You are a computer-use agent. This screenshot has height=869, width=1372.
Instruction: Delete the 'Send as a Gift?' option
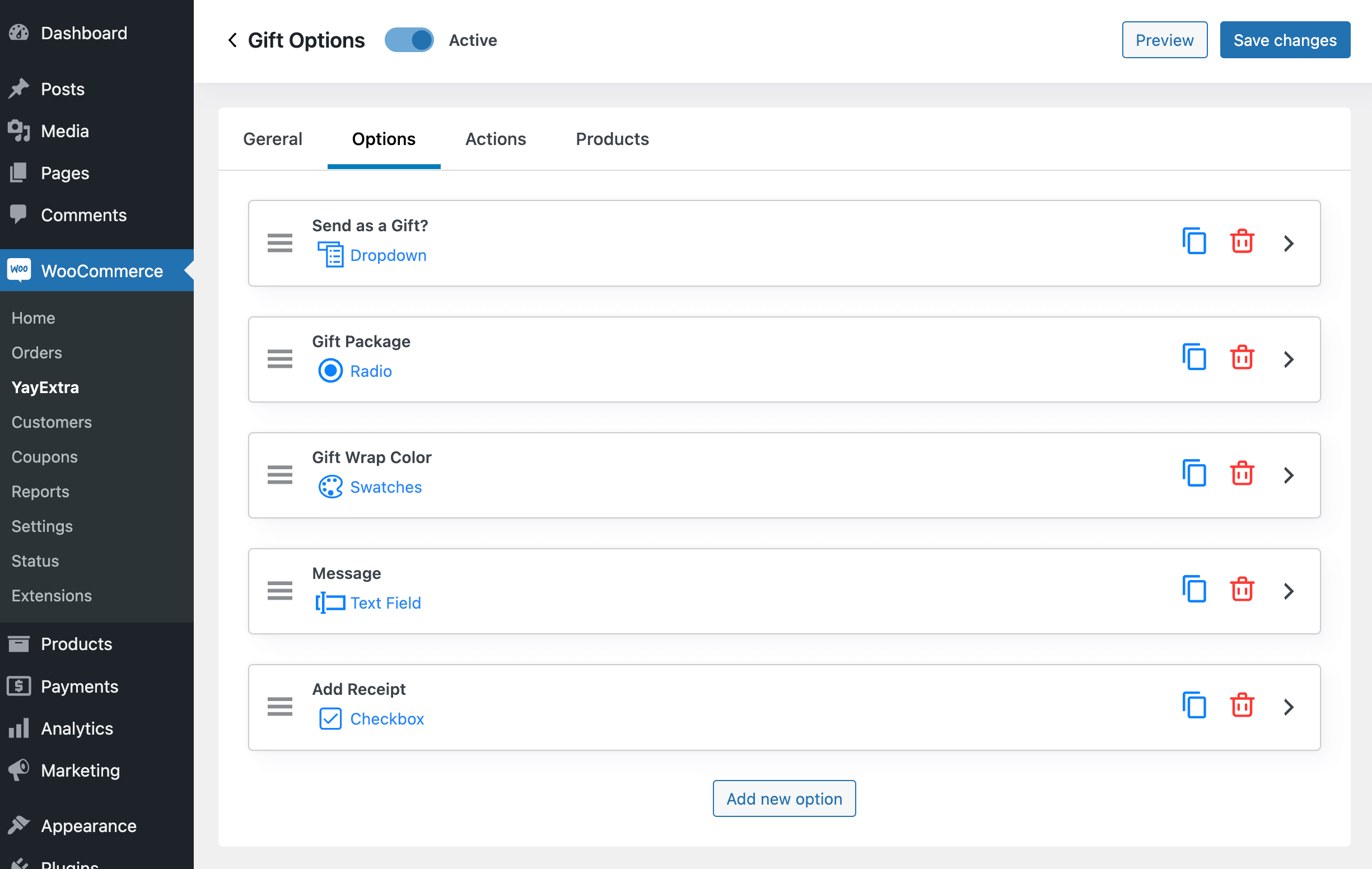click(1242, 242)
